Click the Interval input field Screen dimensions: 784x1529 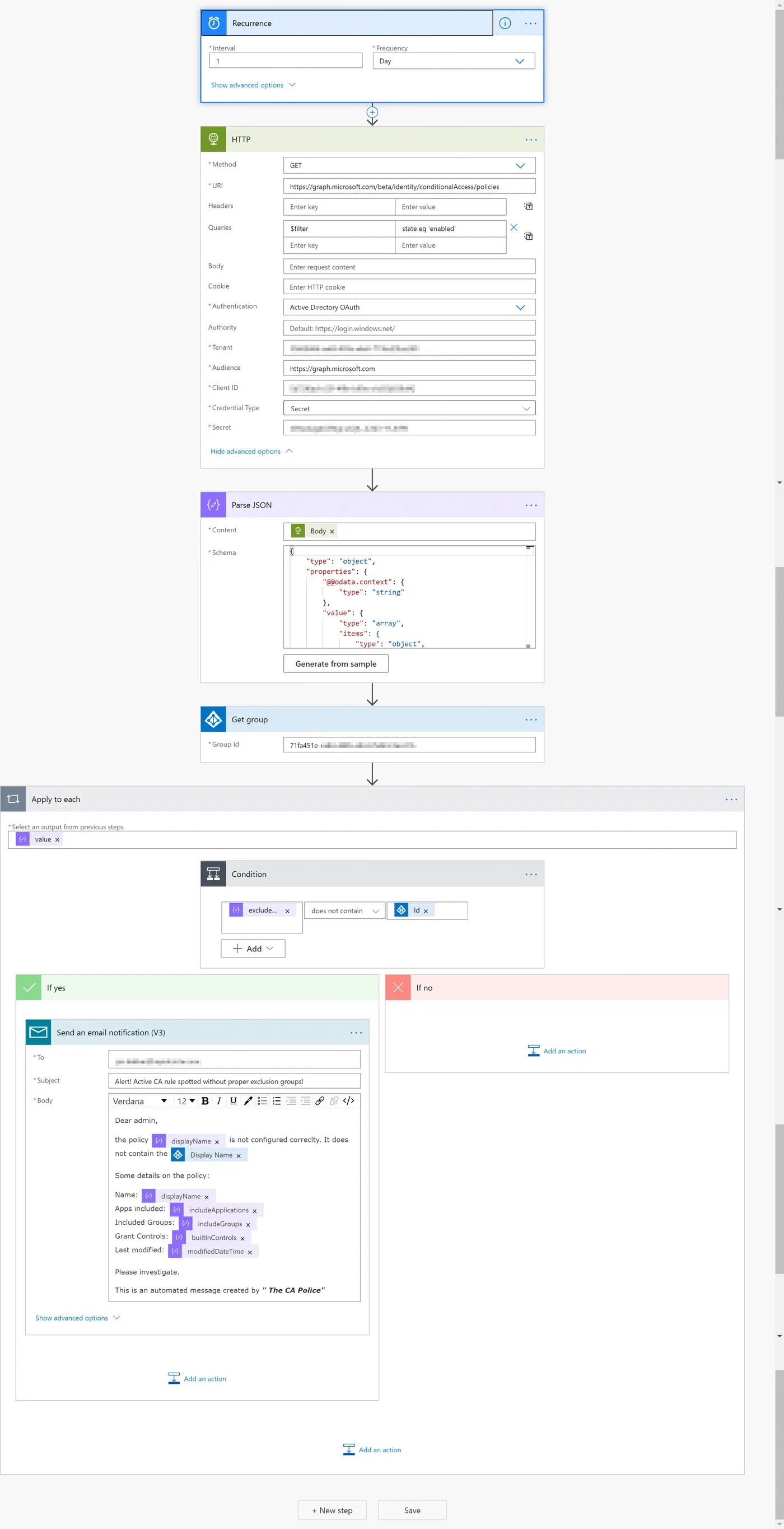[x=286, y=61]
